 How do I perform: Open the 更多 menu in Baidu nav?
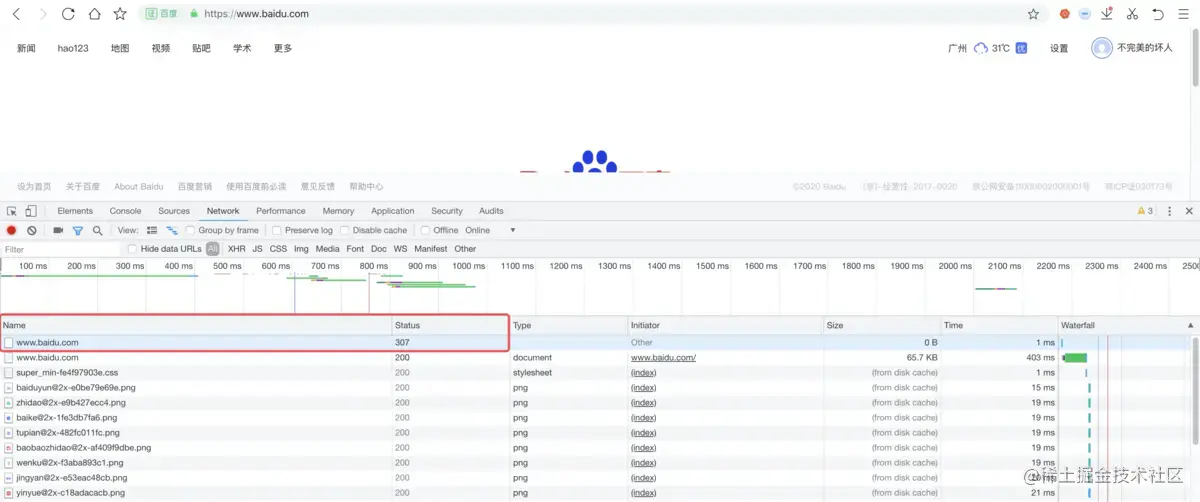(x=283, y=48)
